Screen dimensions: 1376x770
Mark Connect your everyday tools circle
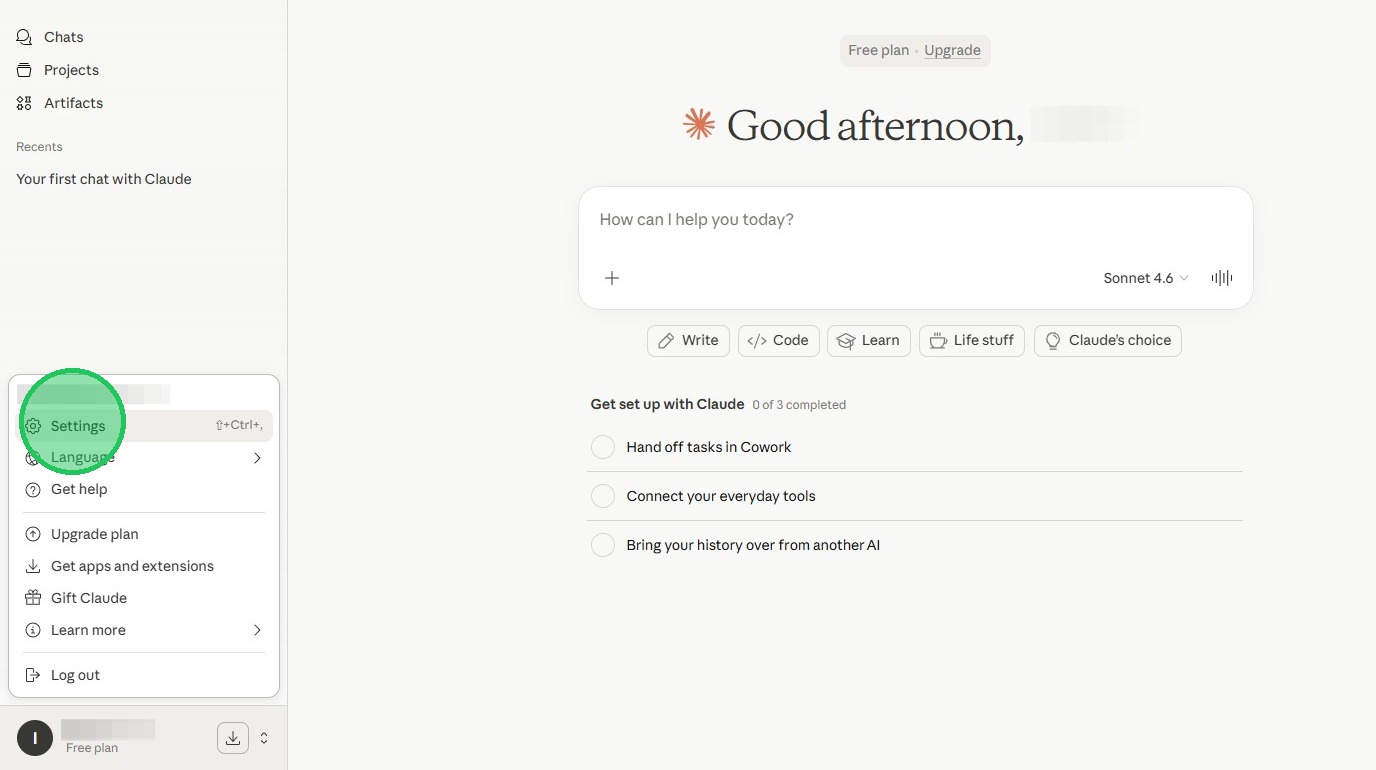[x=603, y=496]
